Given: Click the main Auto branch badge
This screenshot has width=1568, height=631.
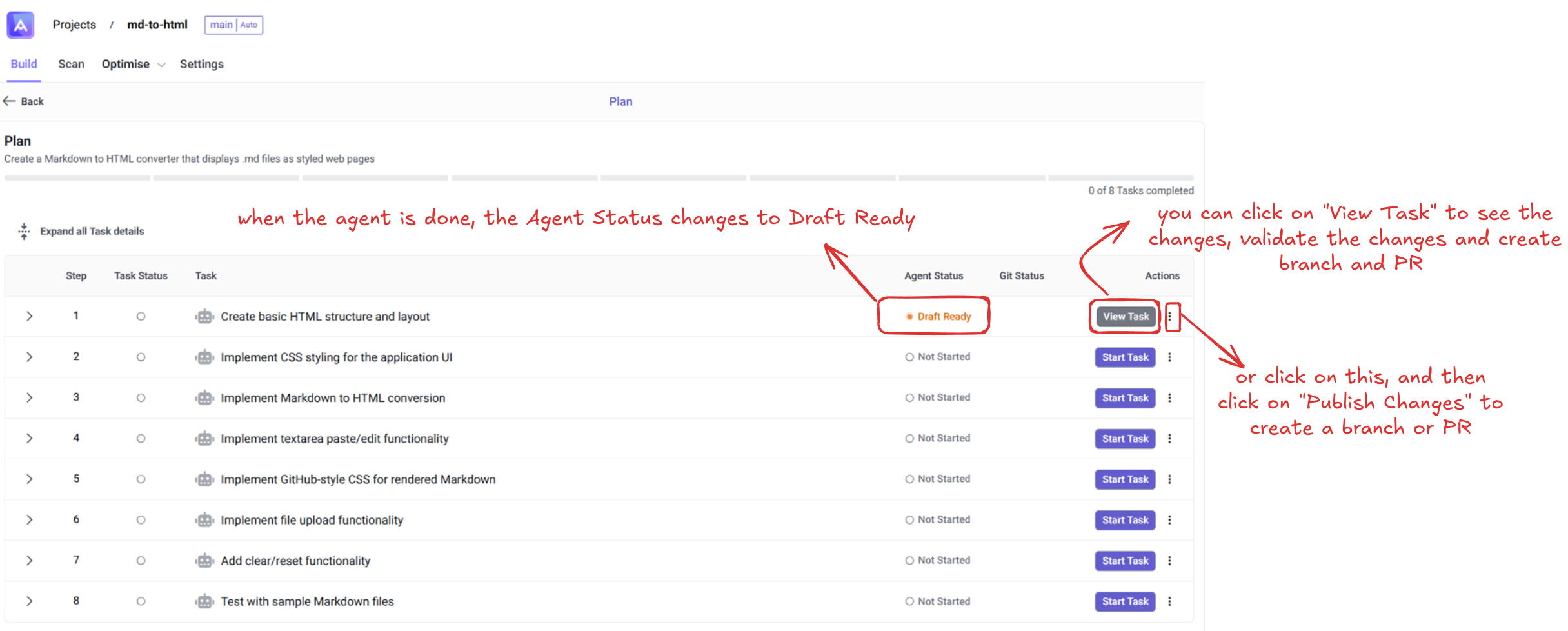Looking at the screenshot, I should (233, 25).
